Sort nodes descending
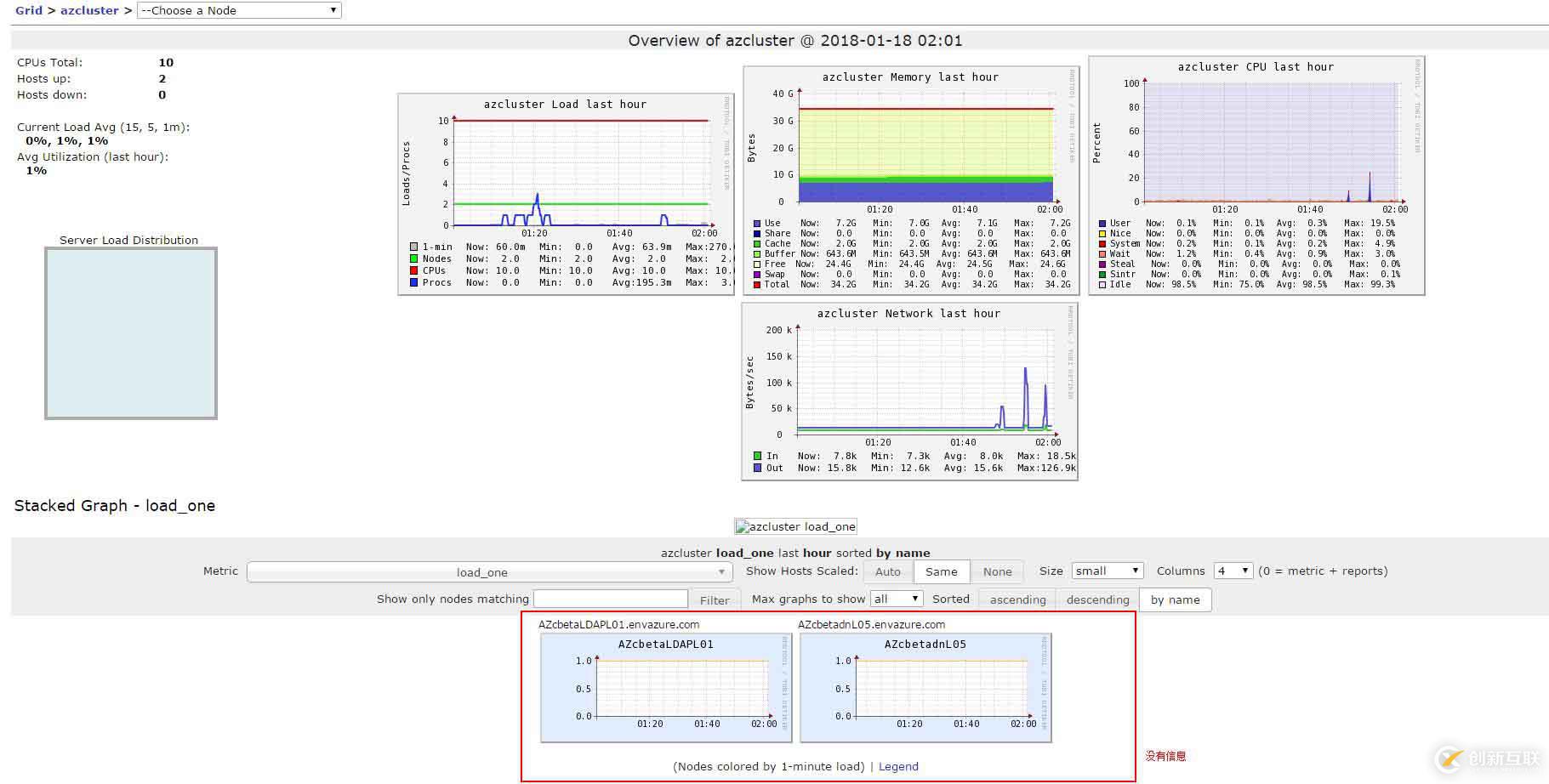Image resolution: width=1549 pixels, height=784 pixels. point(1097,599)
